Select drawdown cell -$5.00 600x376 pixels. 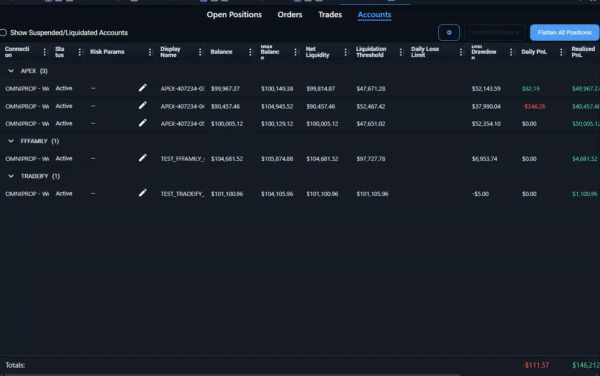[x=480, y=194]
